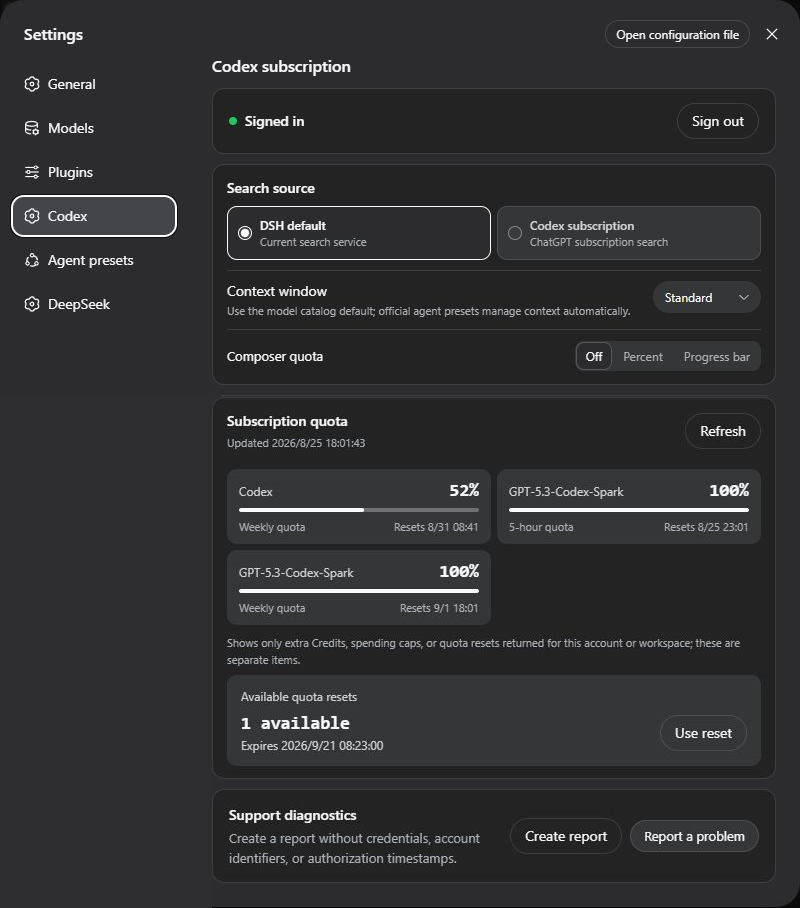800x908 pixels.
Task: Open the DeepSeek settings section
Action: [94, 304]
